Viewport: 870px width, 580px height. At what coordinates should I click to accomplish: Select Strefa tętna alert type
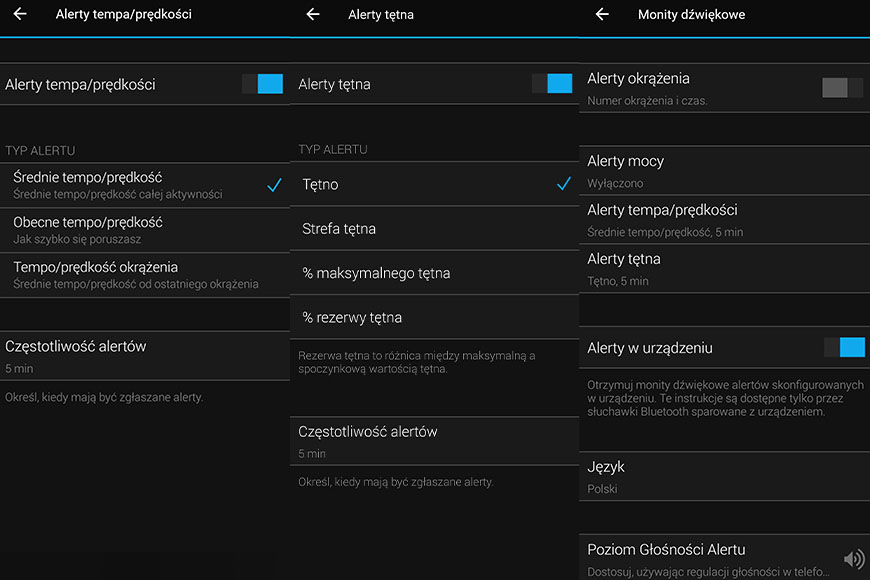[434, 229]
